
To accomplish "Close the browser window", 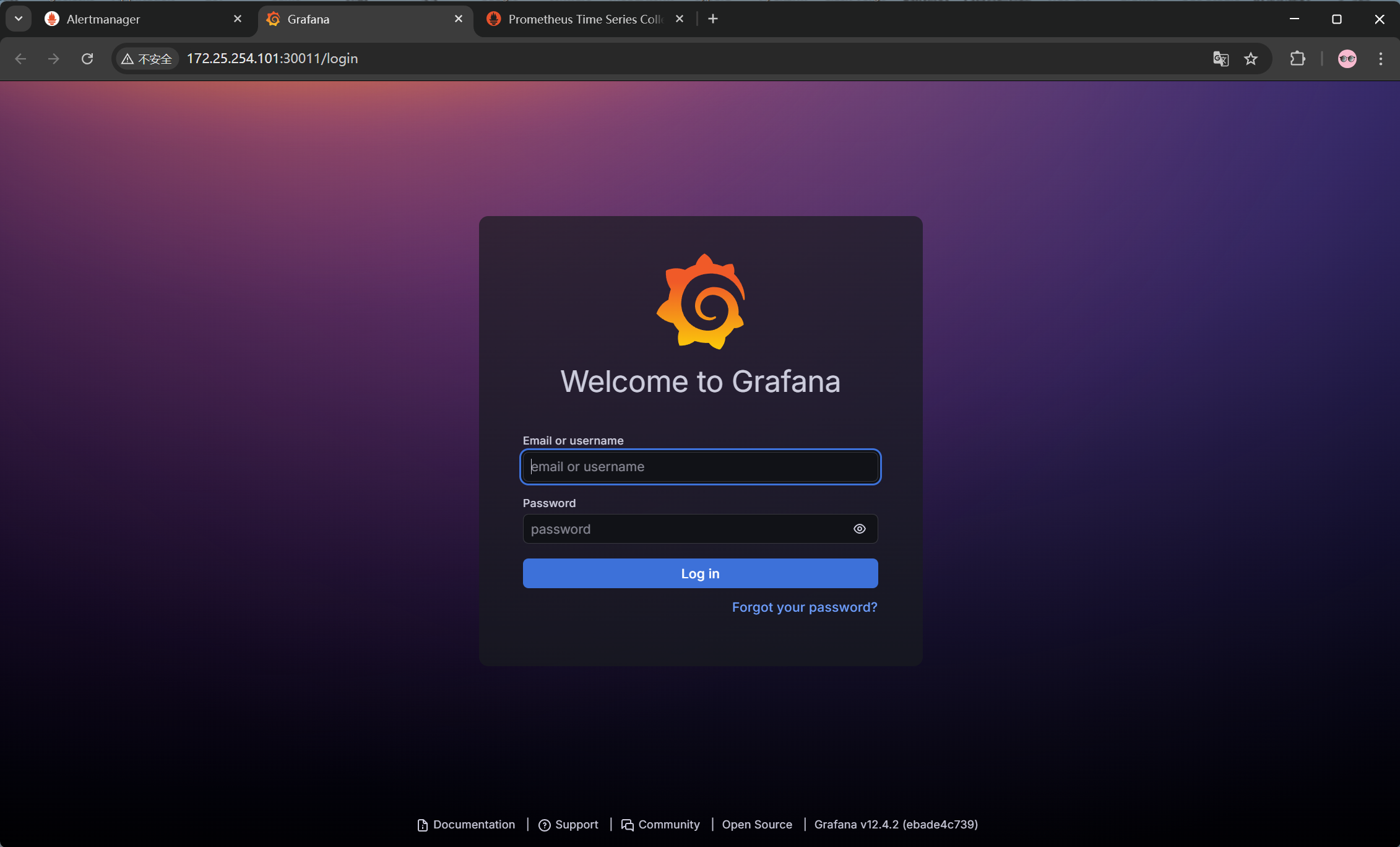I will pos(1380,19).
